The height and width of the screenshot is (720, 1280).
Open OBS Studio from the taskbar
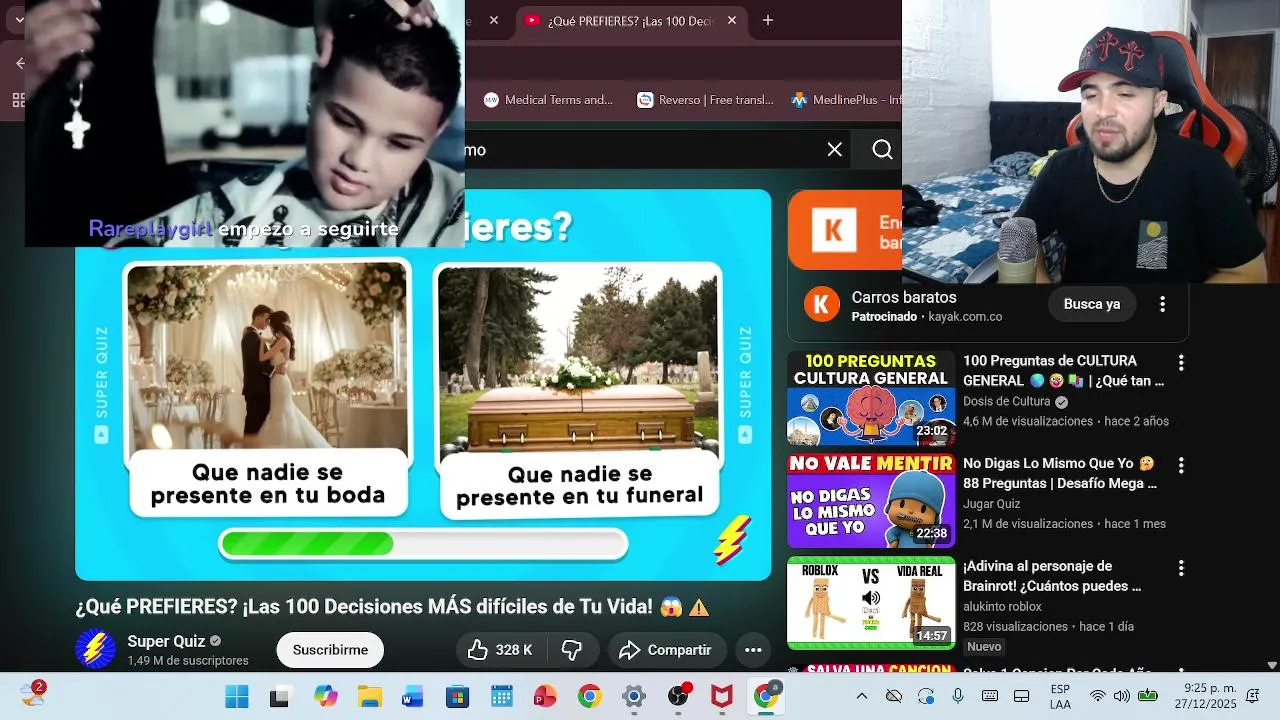tap(679, 696)
